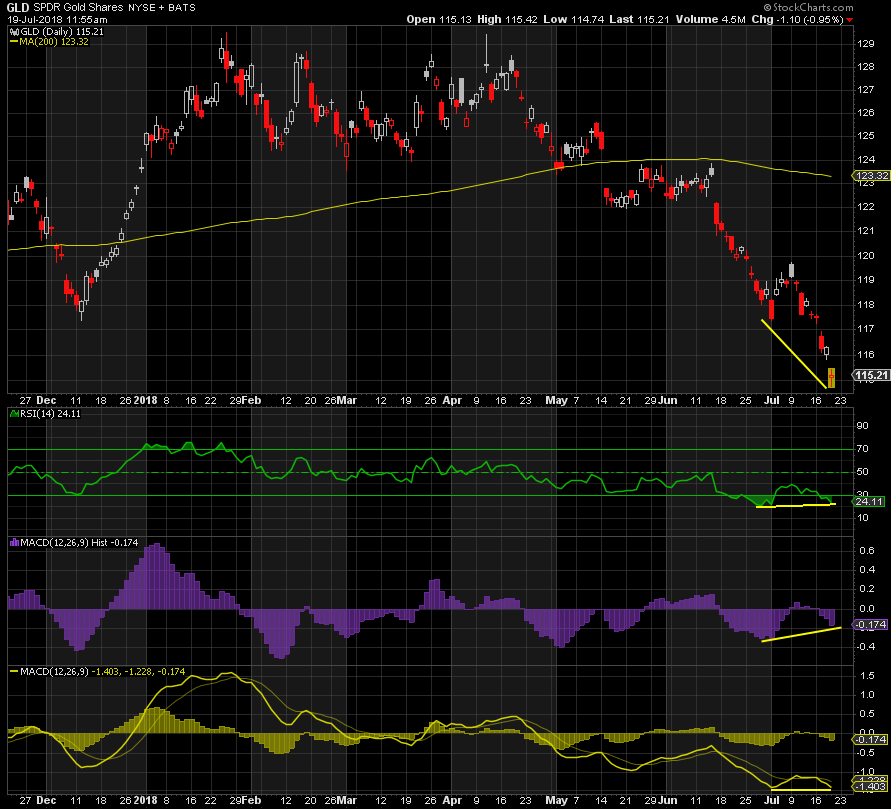Click the candlestick legend icon beside GLD (Daily)
Viewport: 892px width, 812px height.
[x=14, y=32]
